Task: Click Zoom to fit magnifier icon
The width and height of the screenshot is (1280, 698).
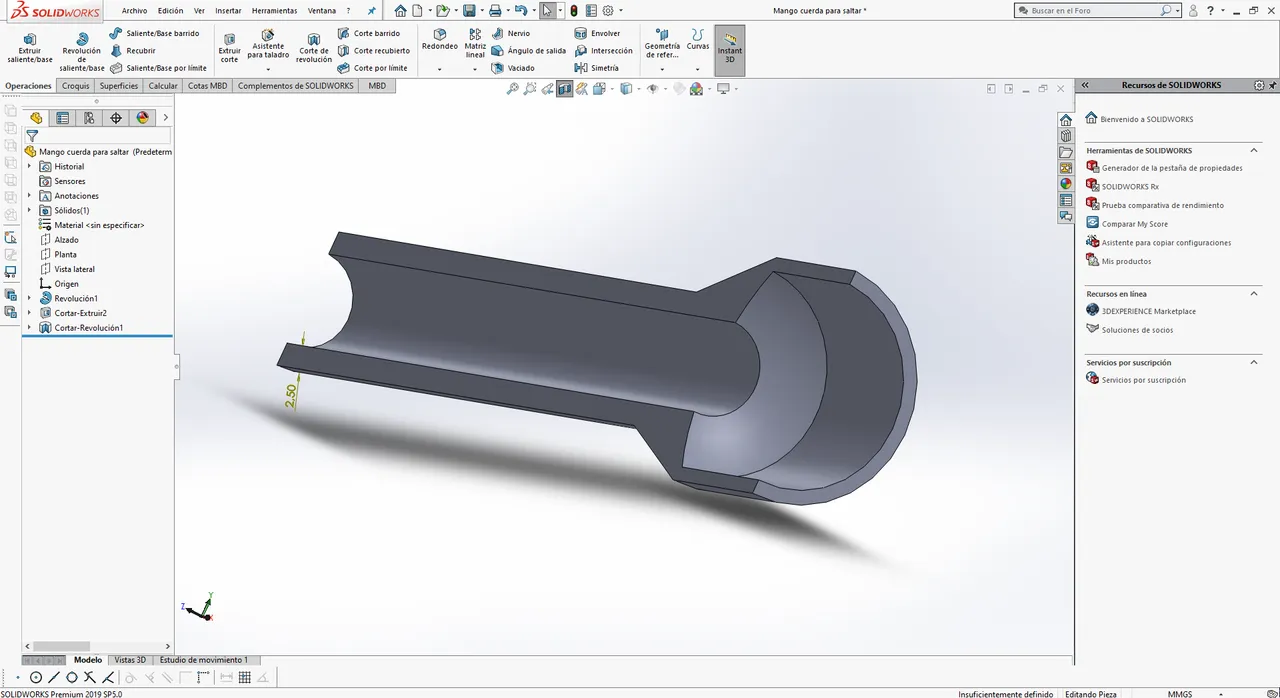Action: [x=513, y=89]
